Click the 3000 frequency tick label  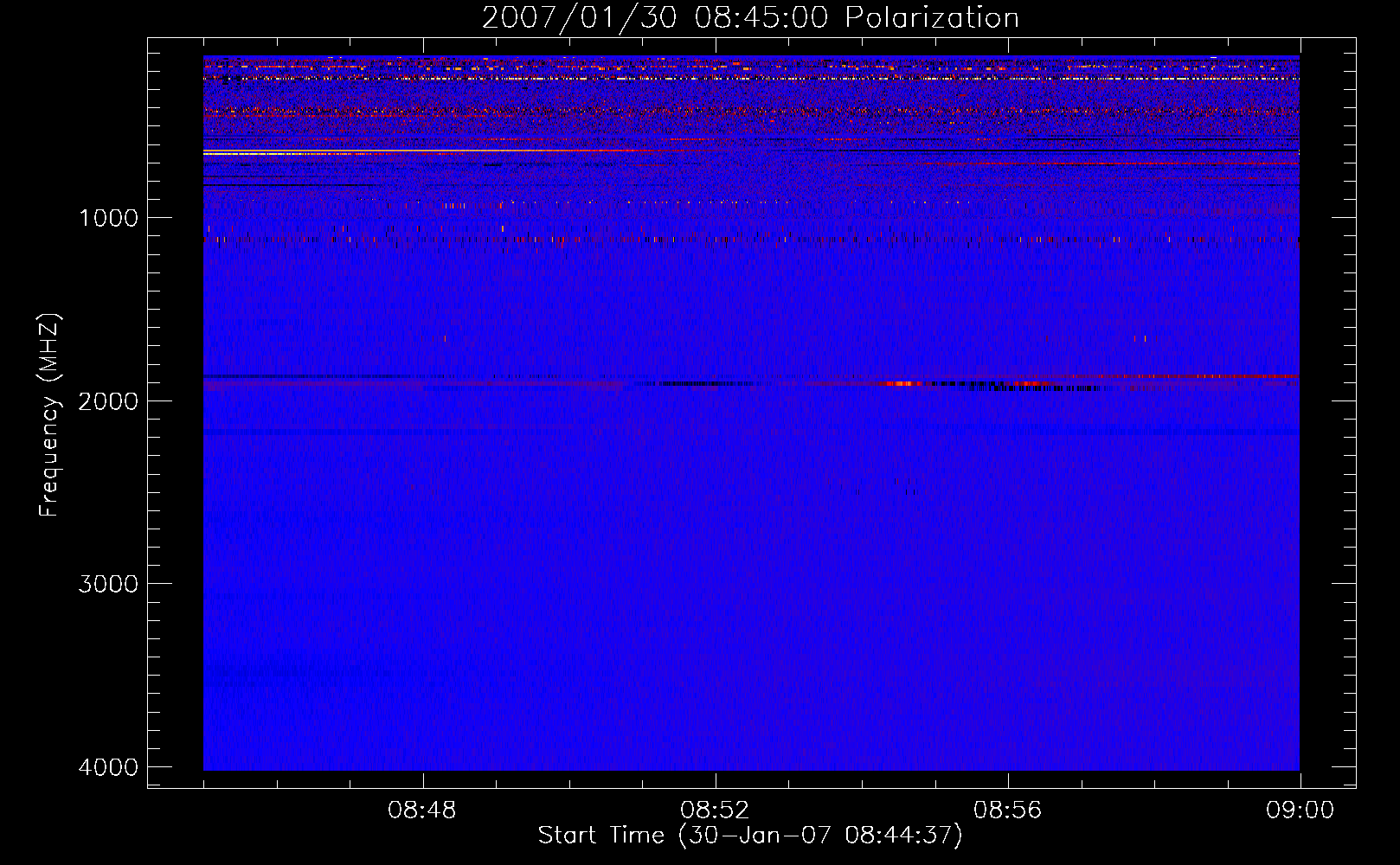[x=109, y=584]
